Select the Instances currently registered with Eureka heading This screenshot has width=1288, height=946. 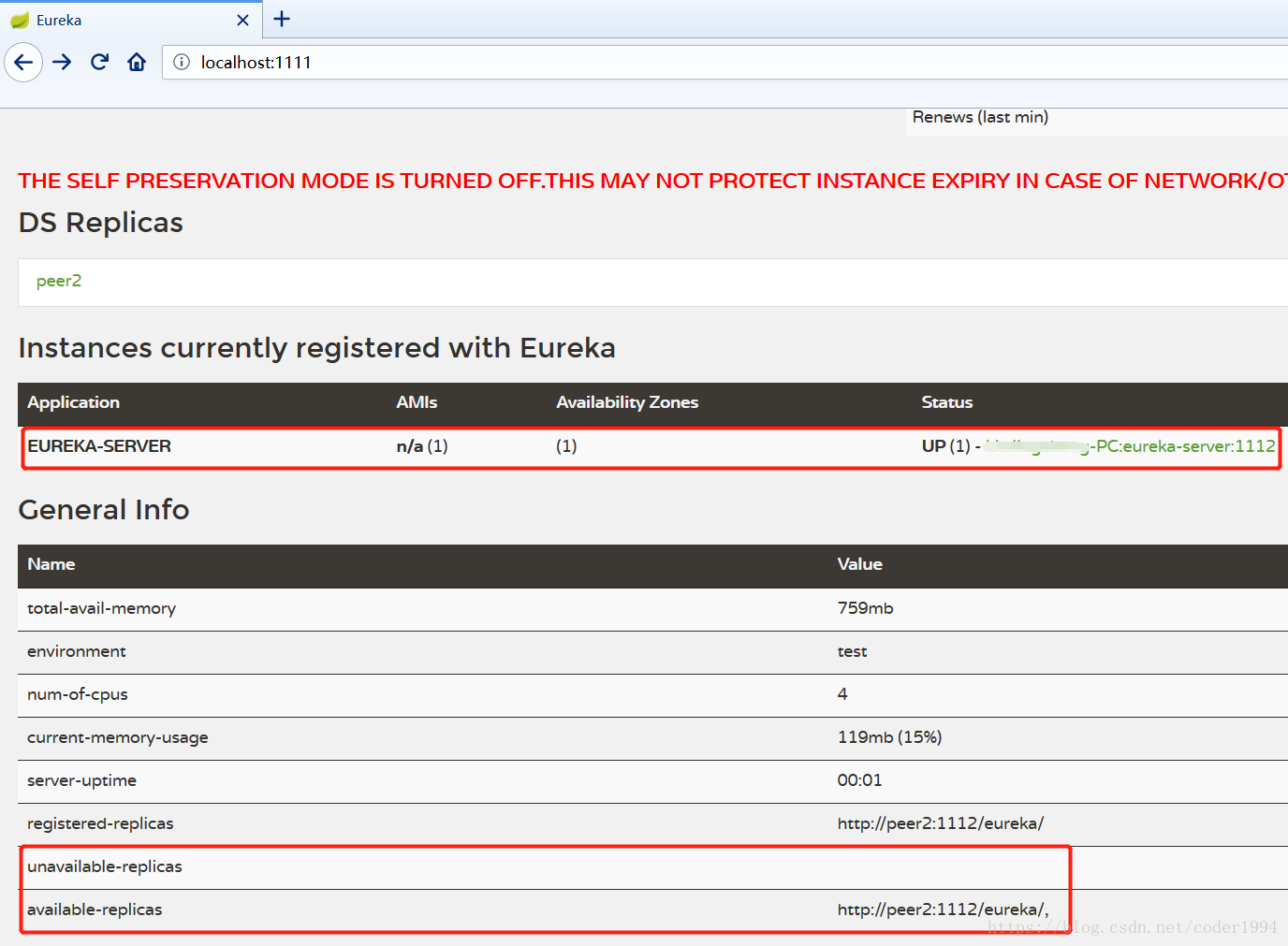(x=317, y=348)
